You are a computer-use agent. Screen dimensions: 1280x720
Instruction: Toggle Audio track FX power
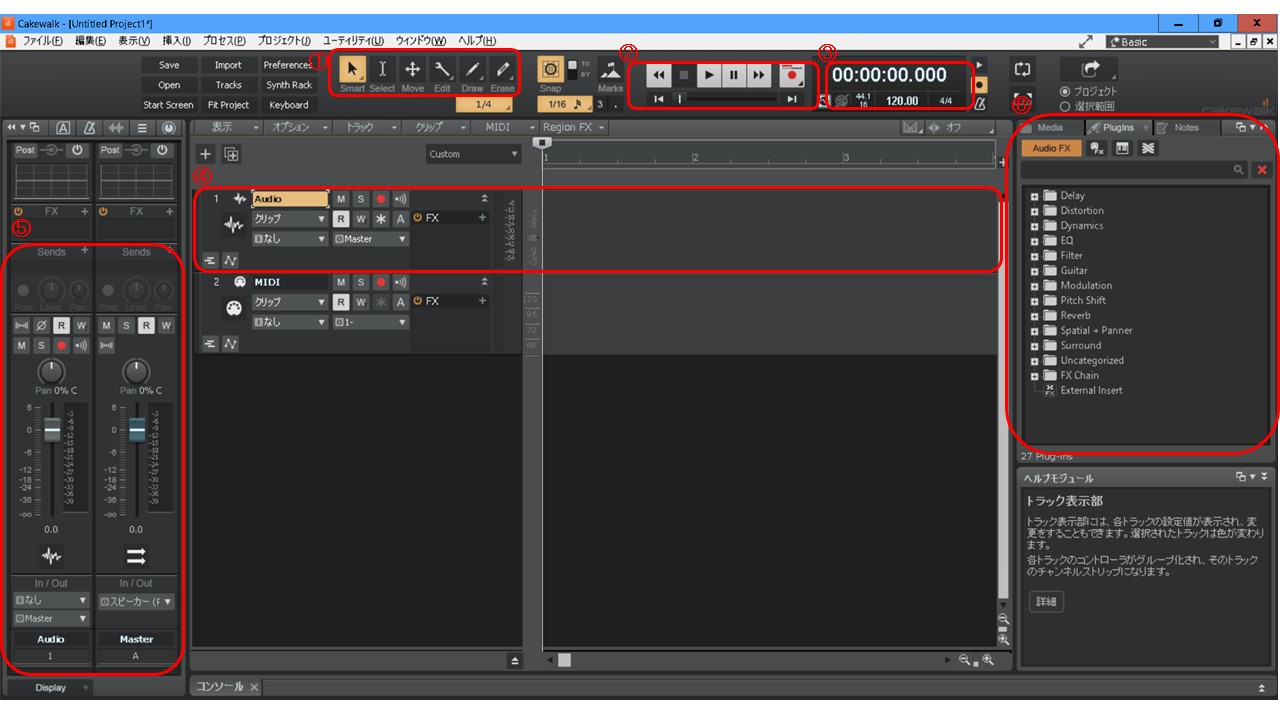[418, 217]
